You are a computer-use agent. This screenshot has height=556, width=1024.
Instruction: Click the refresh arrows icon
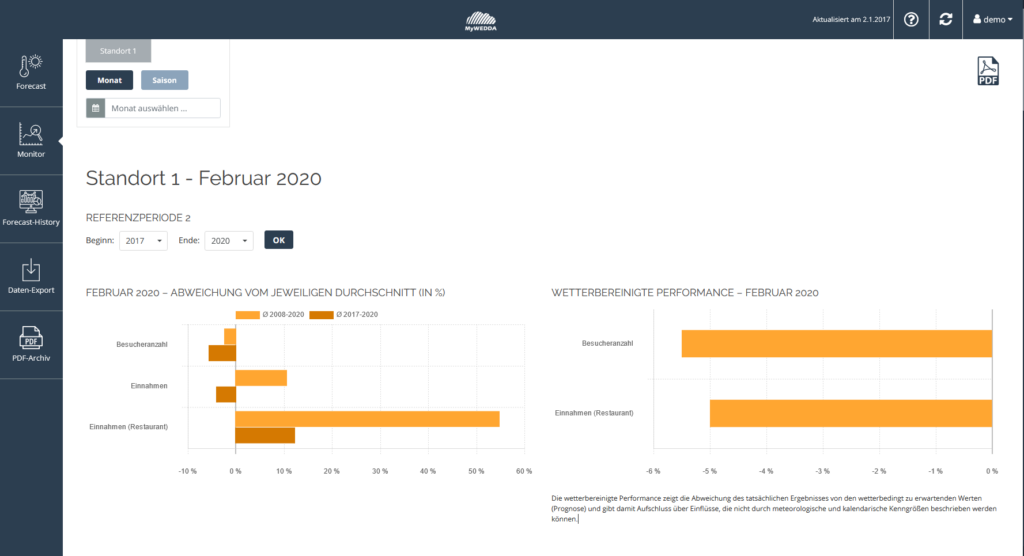[x=945, y=19]
